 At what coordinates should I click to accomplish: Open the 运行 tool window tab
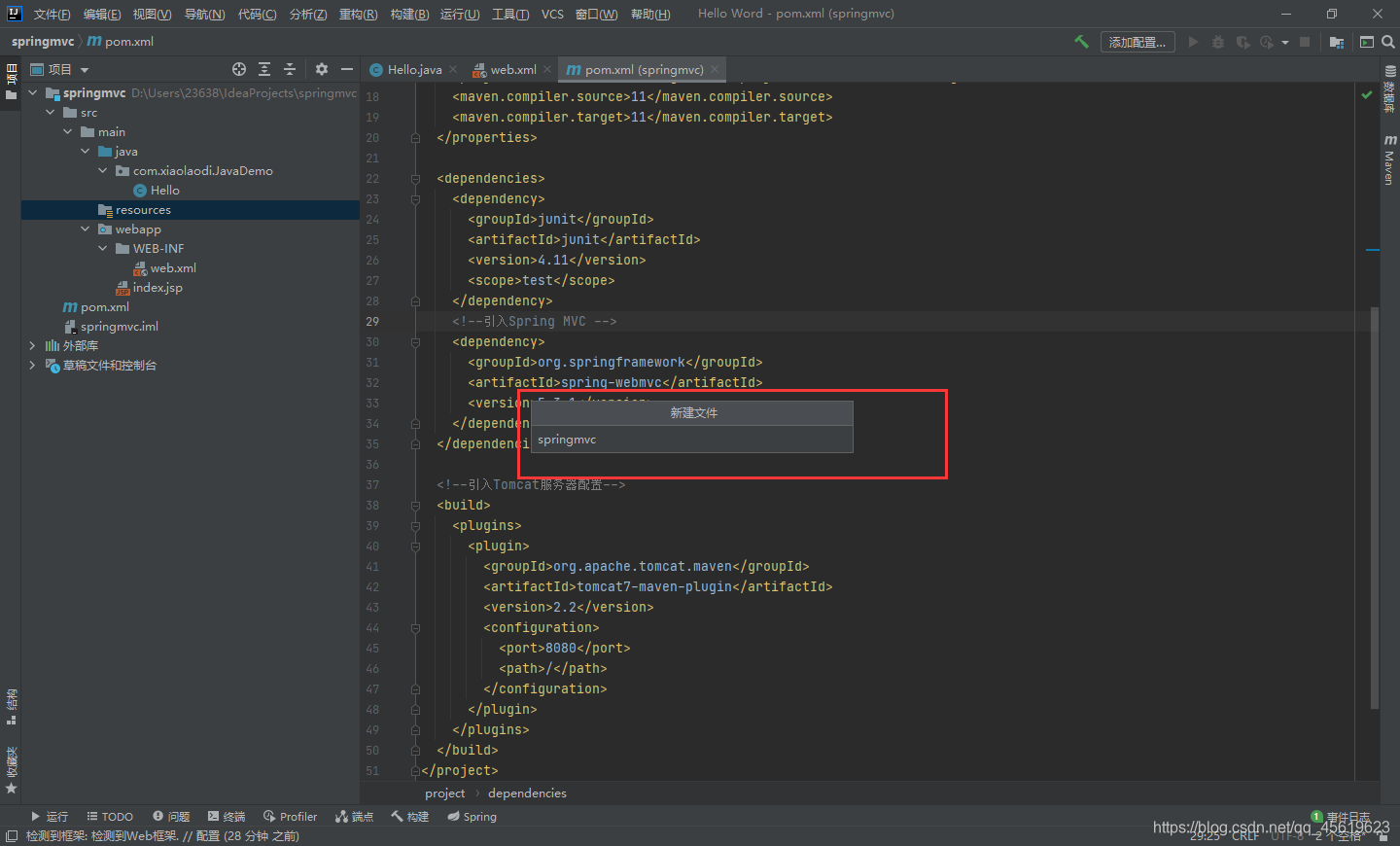(x=49, y=817)
